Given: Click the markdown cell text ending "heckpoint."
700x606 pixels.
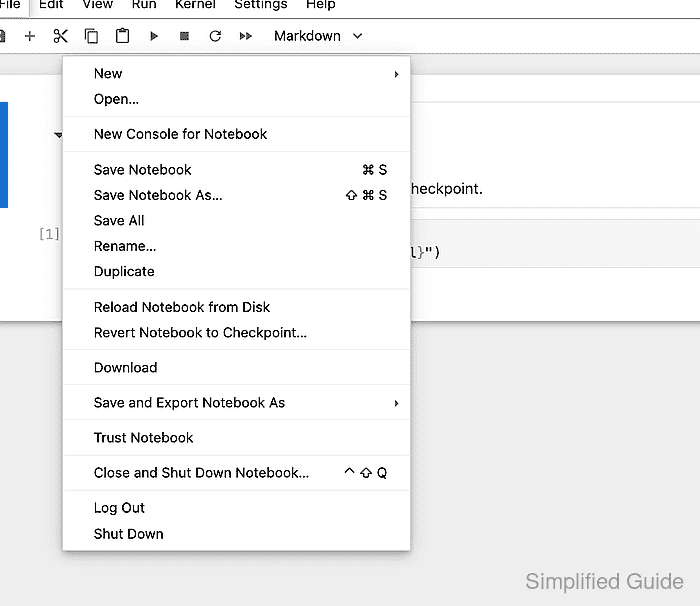Looking at the screenshot, I should (446, 189).
